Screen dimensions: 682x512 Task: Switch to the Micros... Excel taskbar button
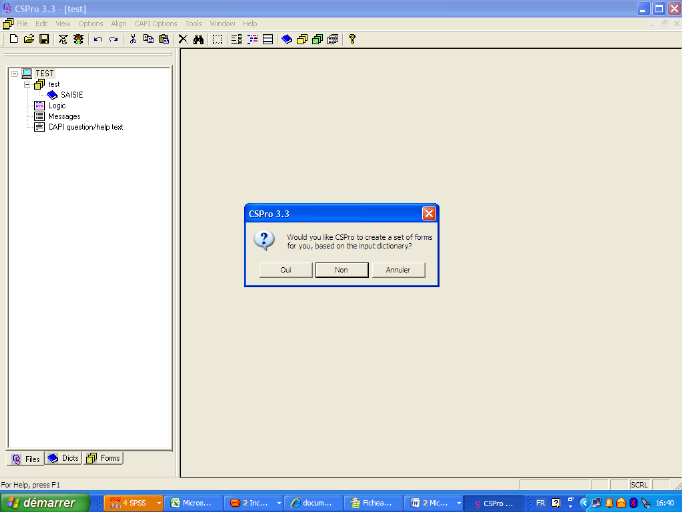click(194, 503)
